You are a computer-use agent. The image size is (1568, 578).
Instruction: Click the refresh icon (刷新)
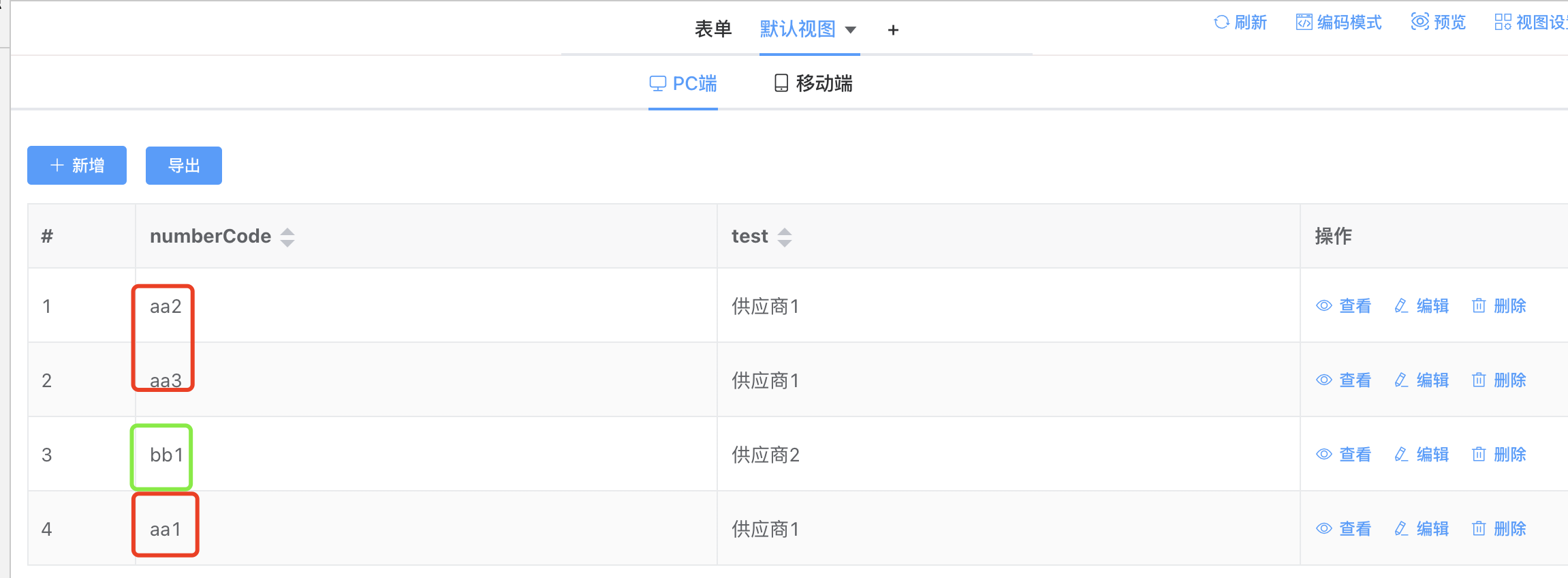point(1221,22)
